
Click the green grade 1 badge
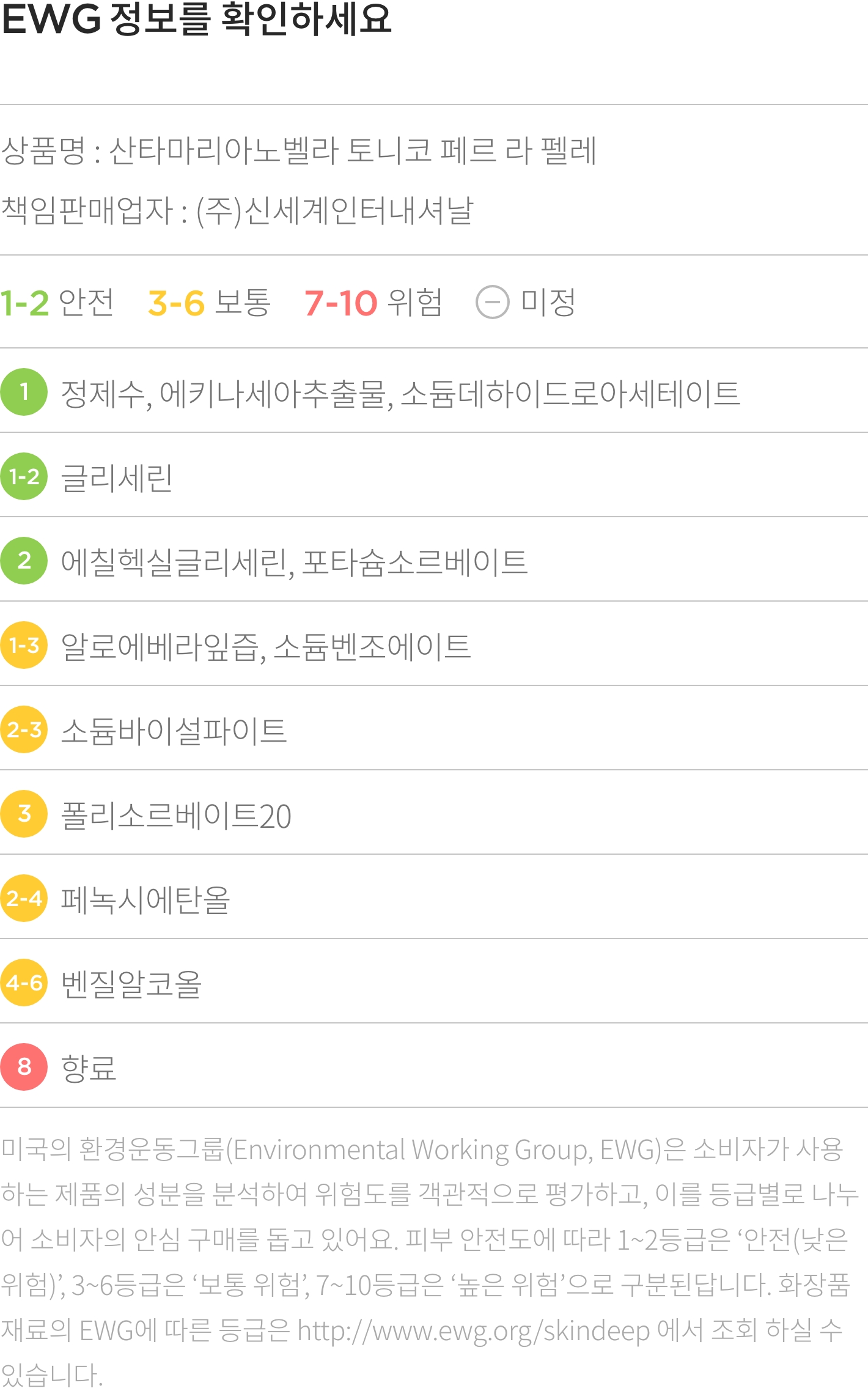point(24,392)
